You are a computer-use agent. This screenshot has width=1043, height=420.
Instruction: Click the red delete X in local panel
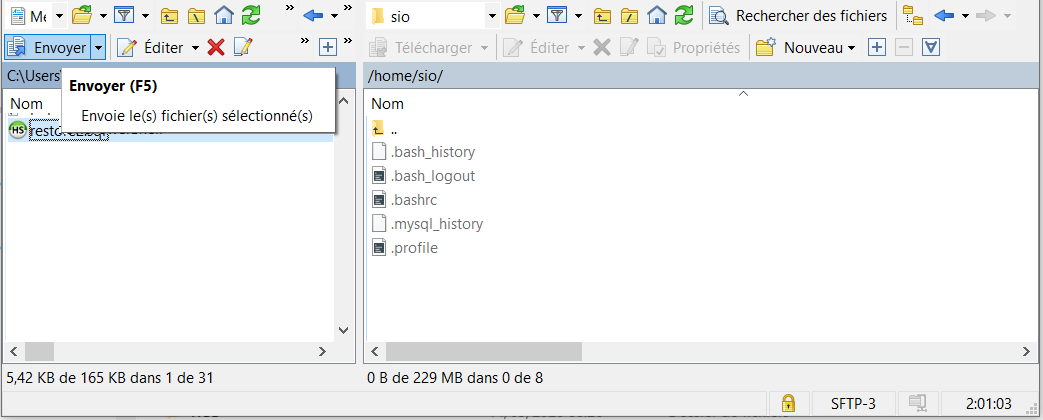(x=215, y=48)
